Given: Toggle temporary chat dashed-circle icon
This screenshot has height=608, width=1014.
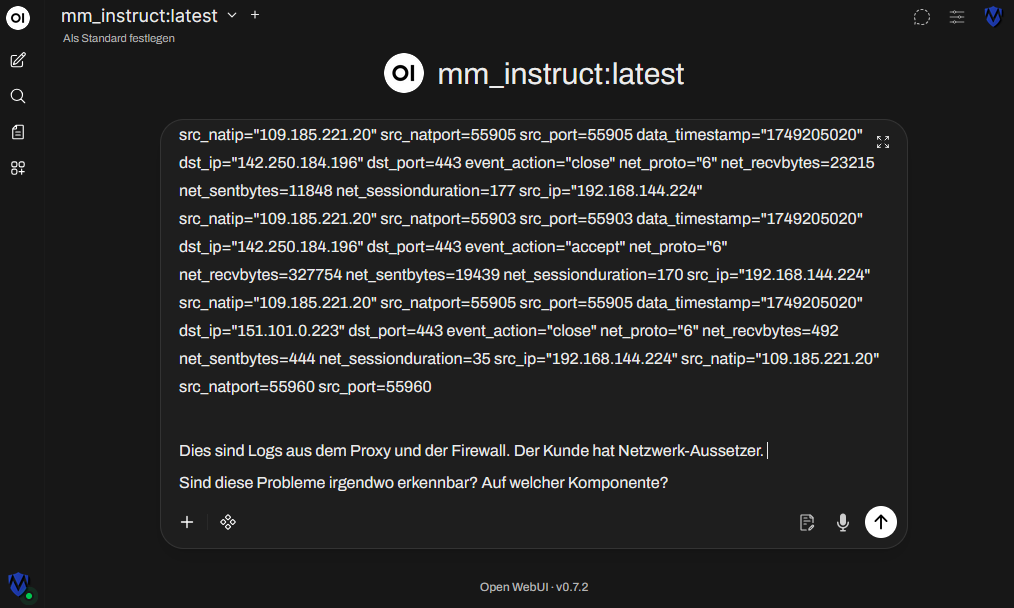Looking at the screenshot, I should click(x=922, y=17).
